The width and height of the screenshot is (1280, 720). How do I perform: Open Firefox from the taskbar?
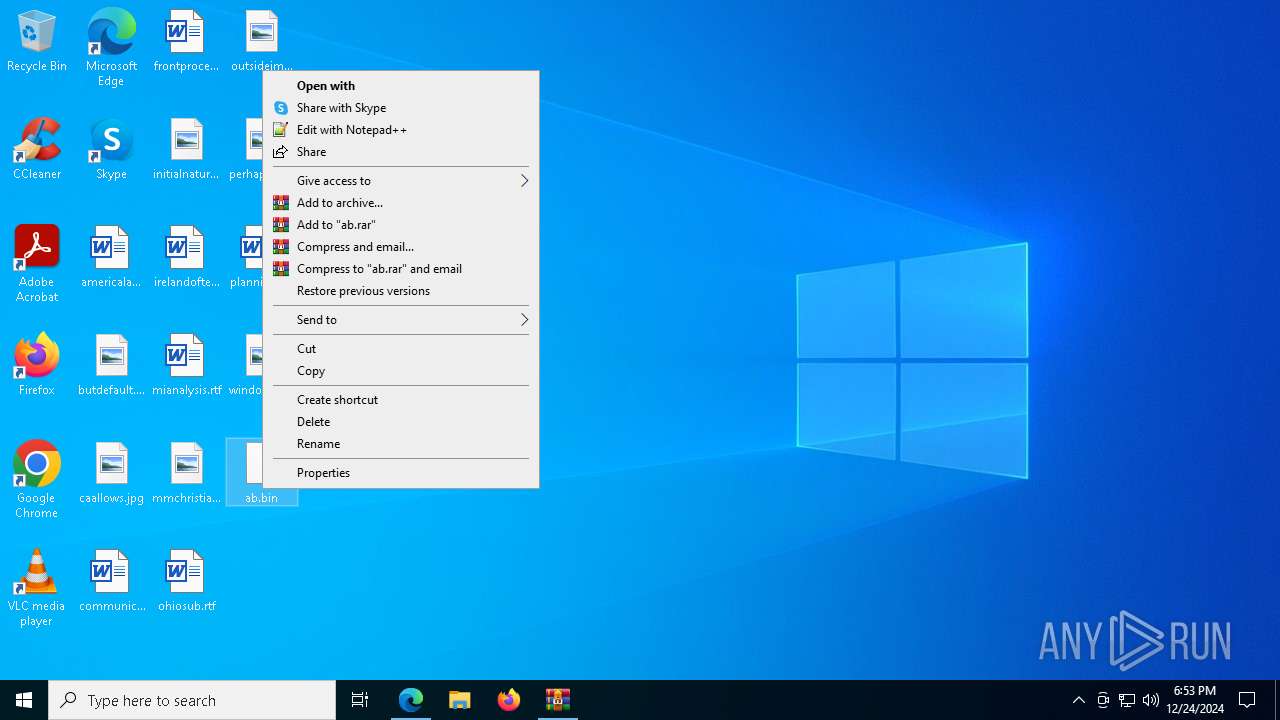tap(509, 700)
